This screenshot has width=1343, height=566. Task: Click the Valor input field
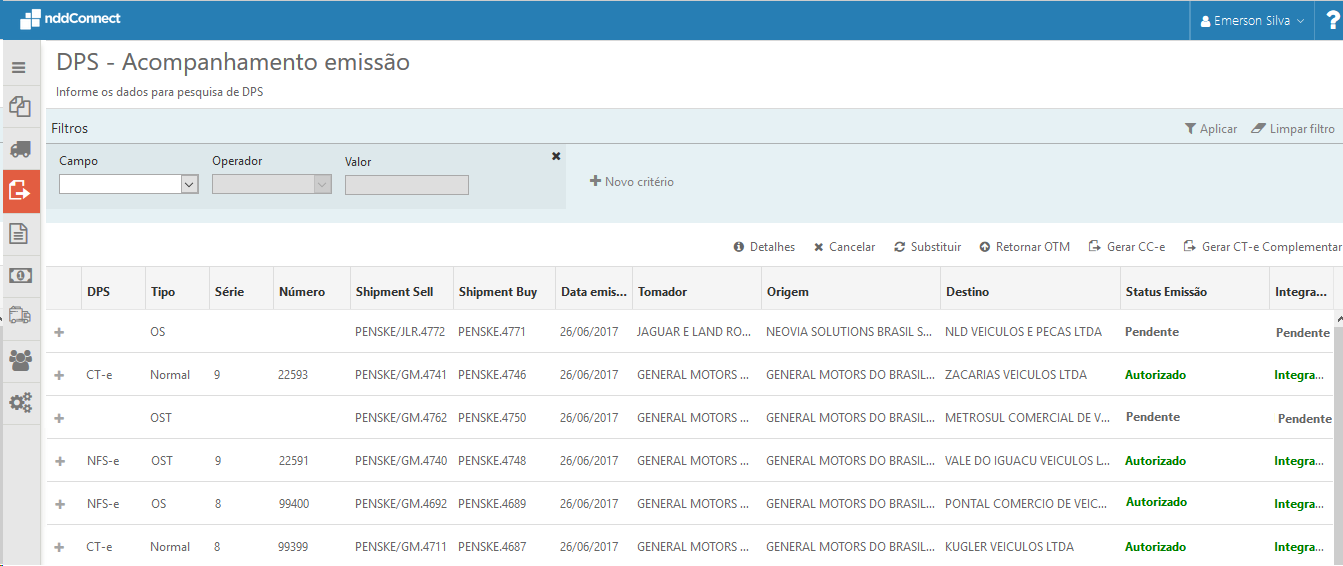coord(406,185)
